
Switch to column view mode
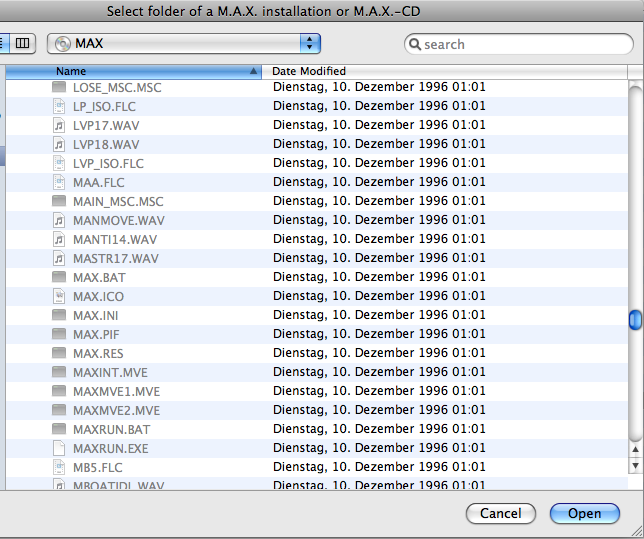coord(23,43)
